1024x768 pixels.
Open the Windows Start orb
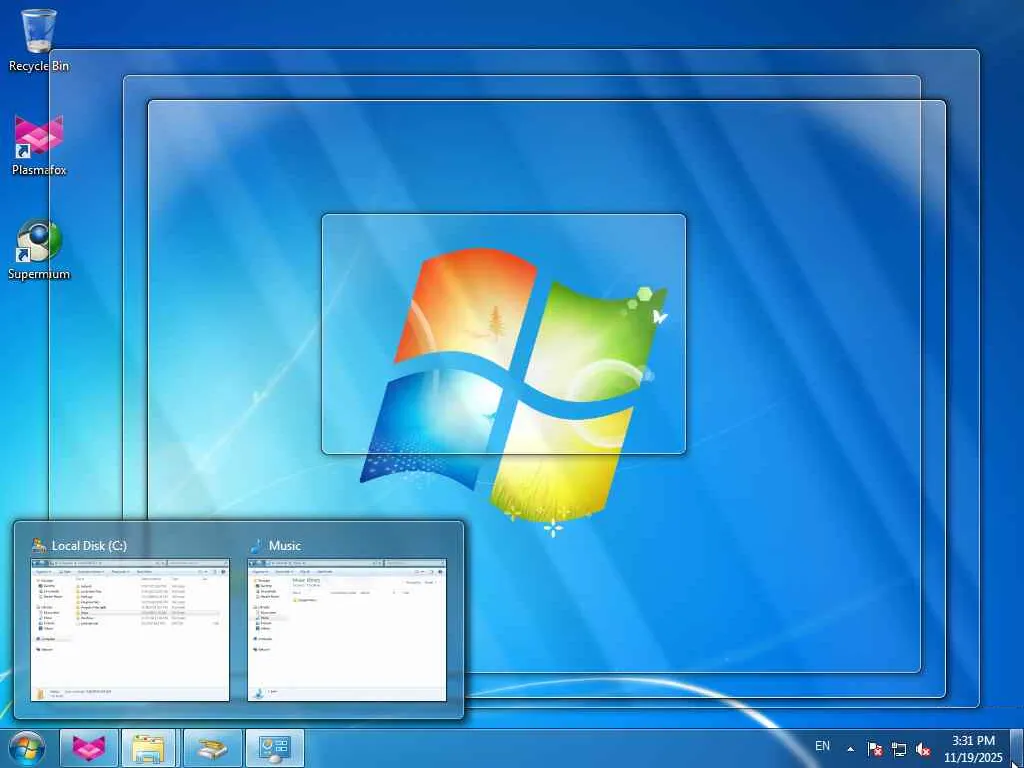(x=27, y=748)
